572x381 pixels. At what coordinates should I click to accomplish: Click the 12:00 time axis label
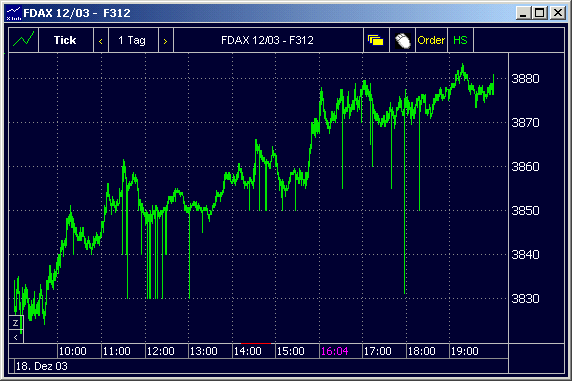click(160, 351)
